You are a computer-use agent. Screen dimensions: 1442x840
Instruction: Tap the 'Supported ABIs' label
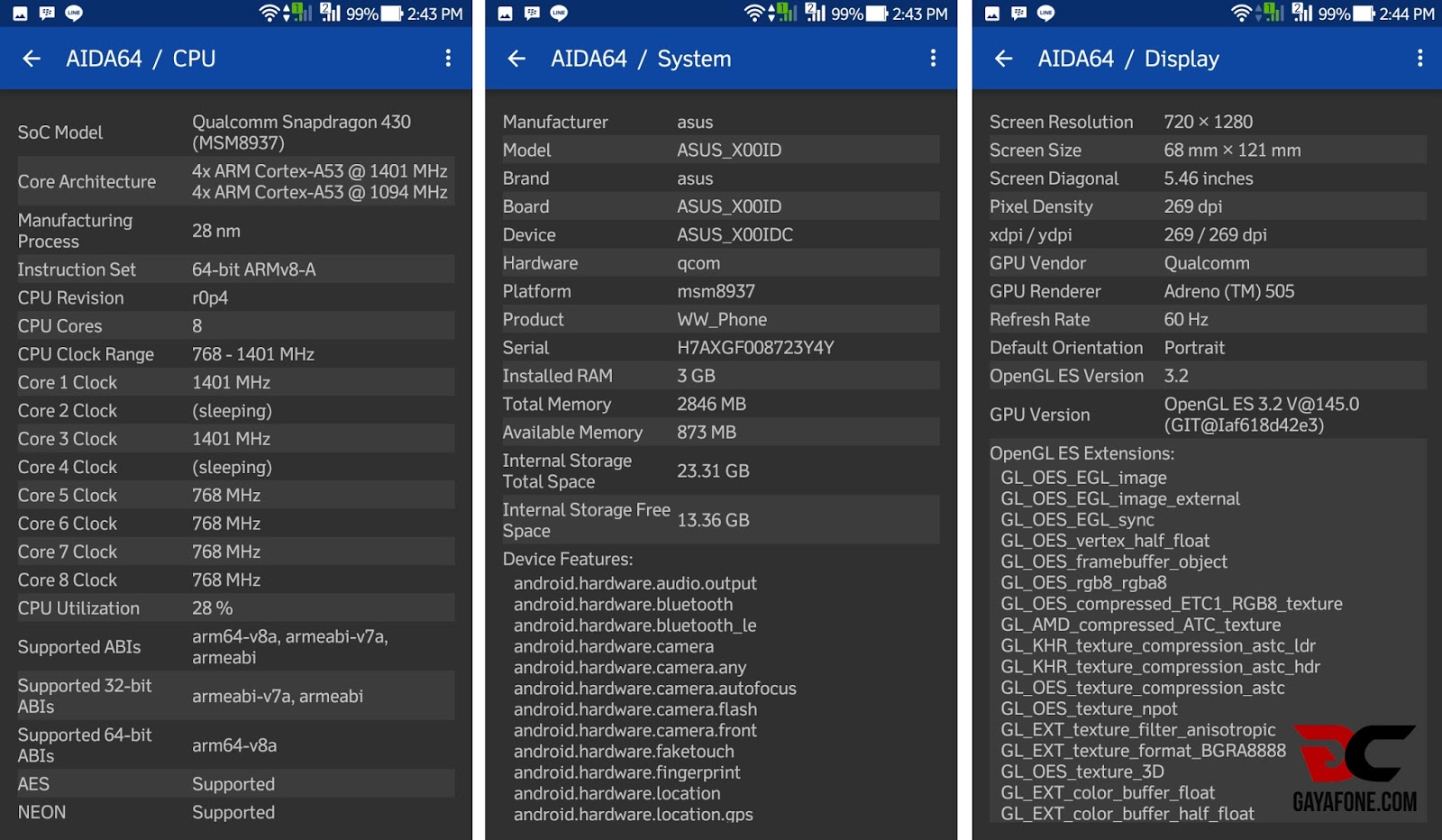79,647
